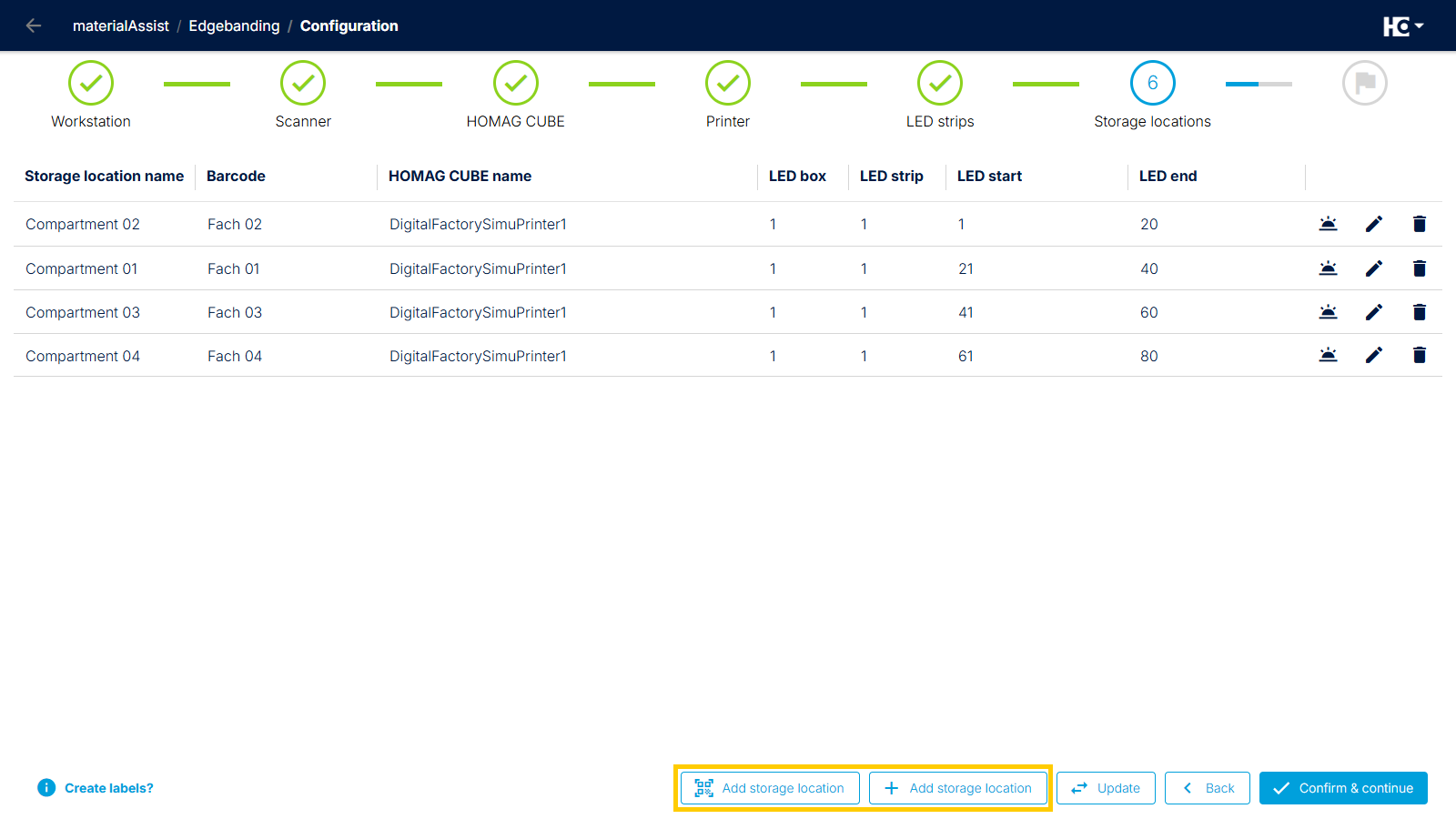1456x819 pixels.
Task: Select the LED strips step checkmark
Action: point(940,83)
